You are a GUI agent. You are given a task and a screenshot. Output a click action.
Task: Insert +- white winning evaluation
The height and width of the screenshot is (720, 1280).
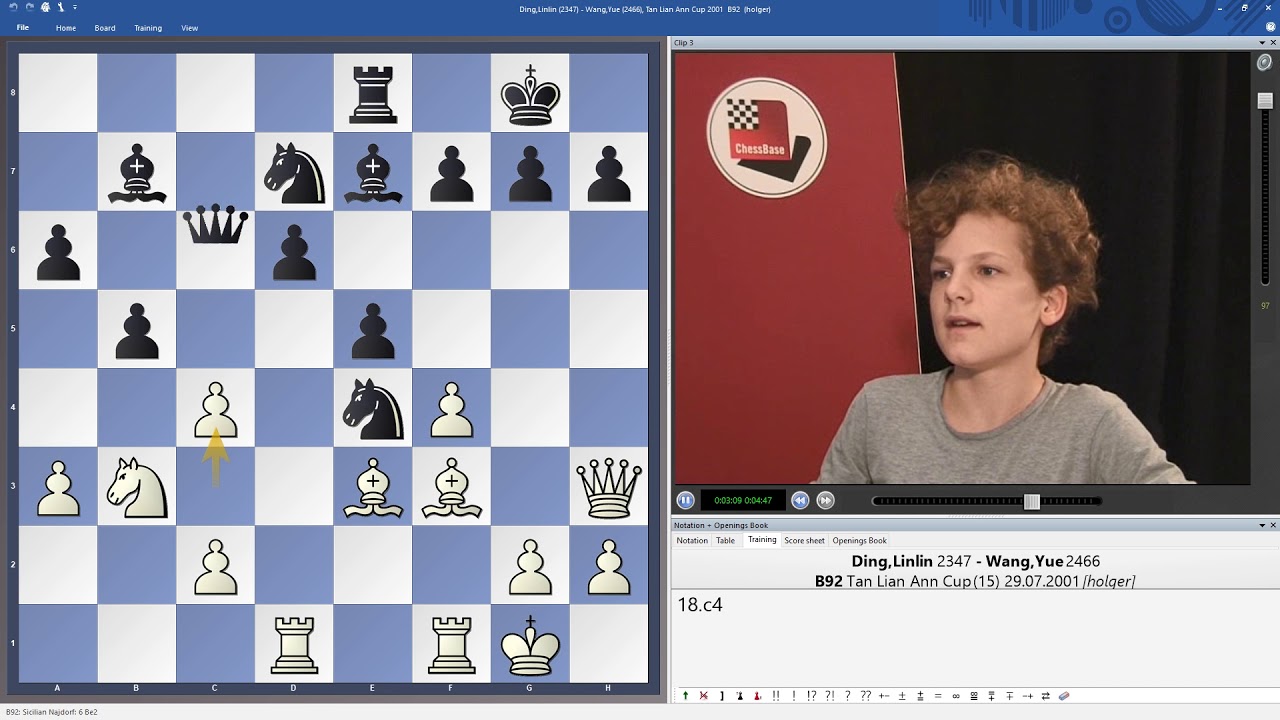coord(884,696)
